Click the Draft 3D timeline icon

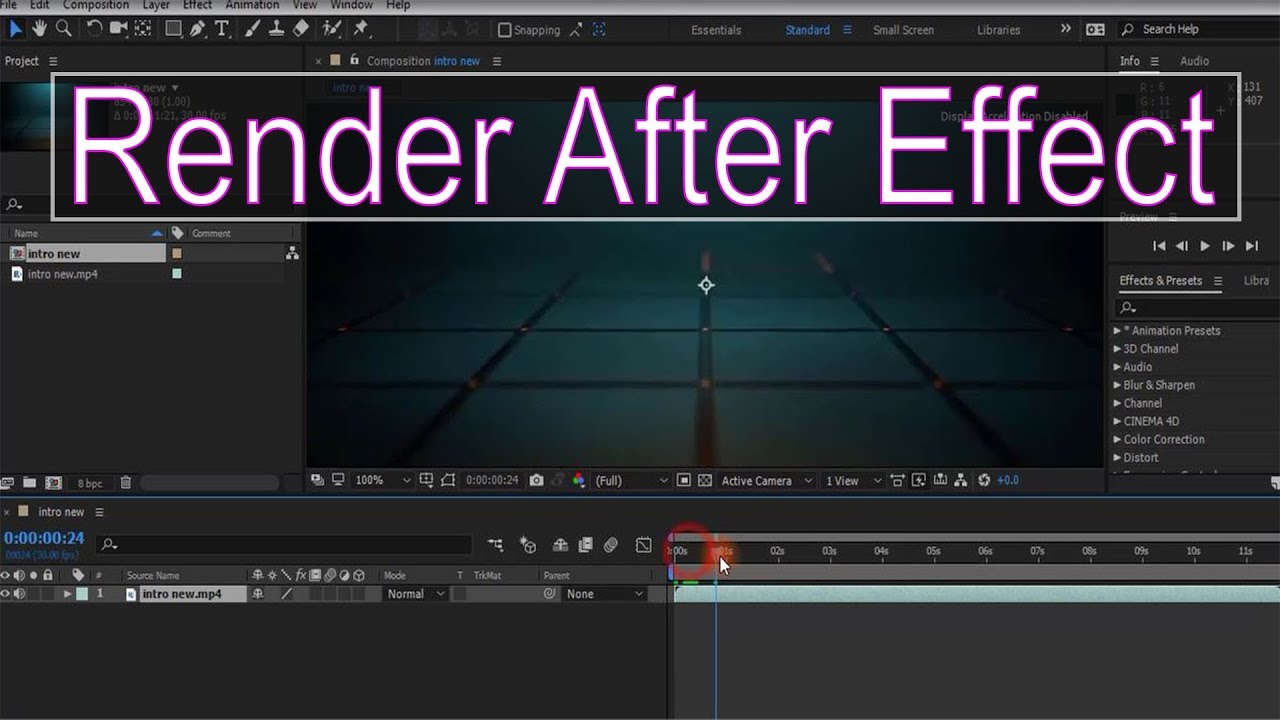coord(528,545)
